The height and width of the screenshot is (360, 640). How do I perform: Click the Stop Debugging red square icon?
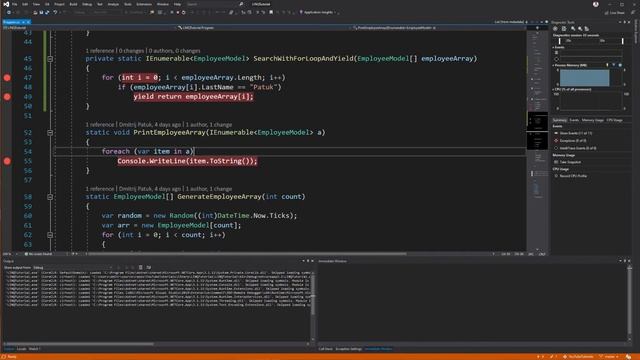pyautogui.click(x=178, y=12)
